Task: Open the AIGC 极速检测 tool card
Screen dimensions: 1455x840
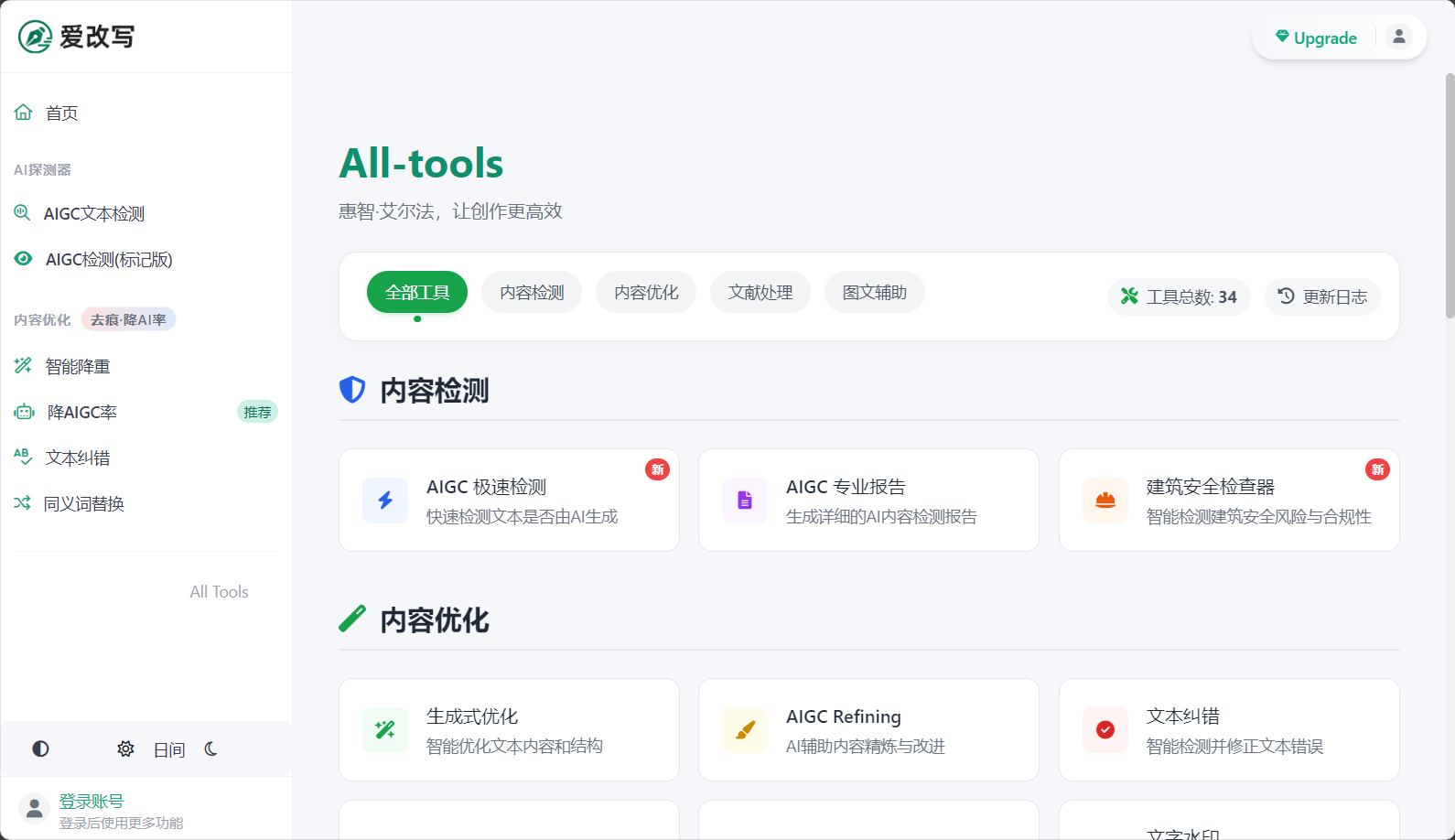Action: pos(509,500)
